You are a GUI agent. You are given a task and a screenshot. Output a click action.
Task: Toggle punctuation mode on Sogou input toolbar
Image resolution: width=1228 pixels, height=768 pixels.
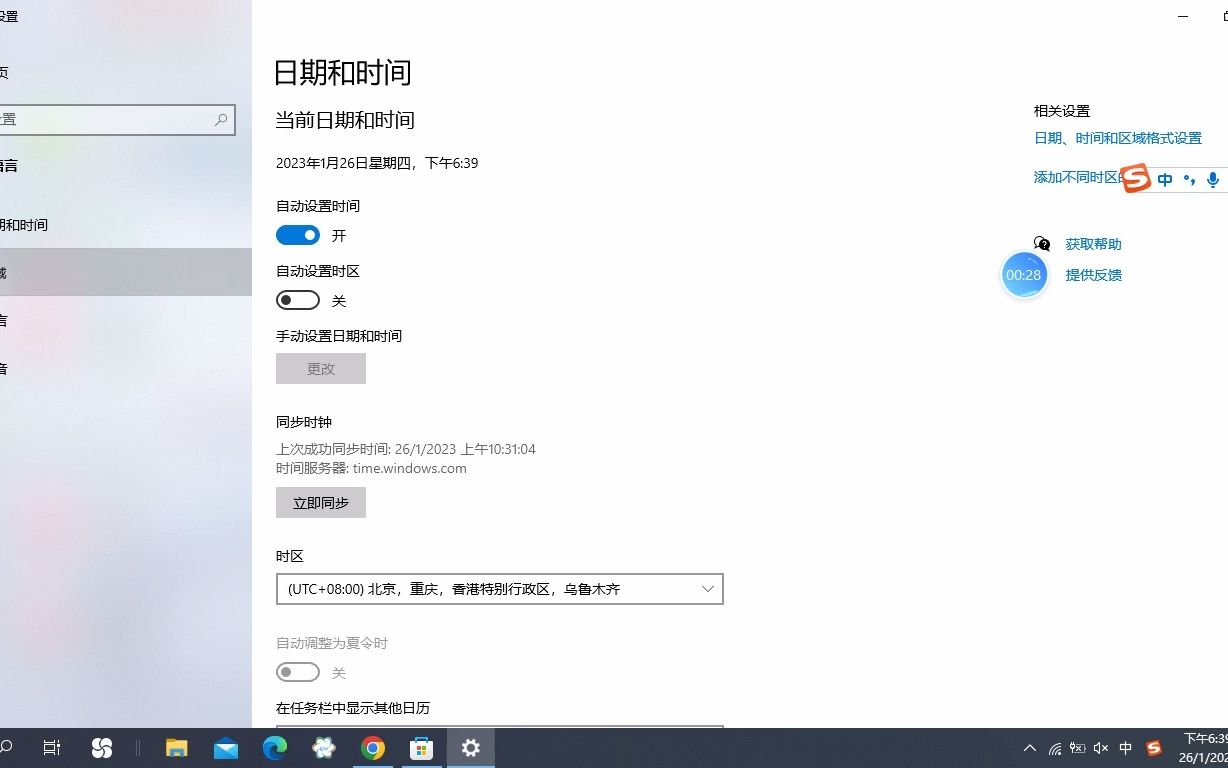click(x=1188, y=179)
